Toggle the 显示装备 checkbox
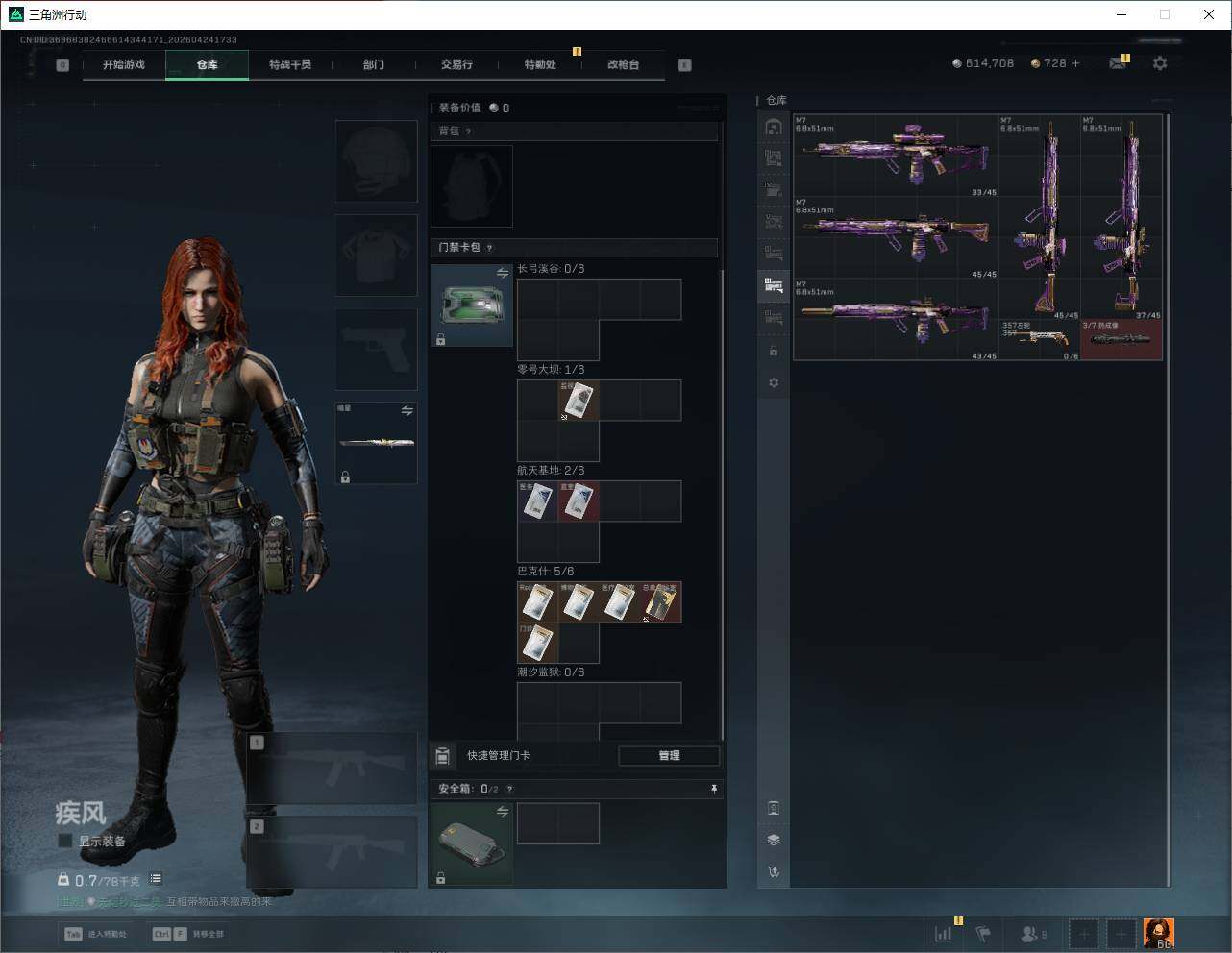1232x953 pixels. 65,841
